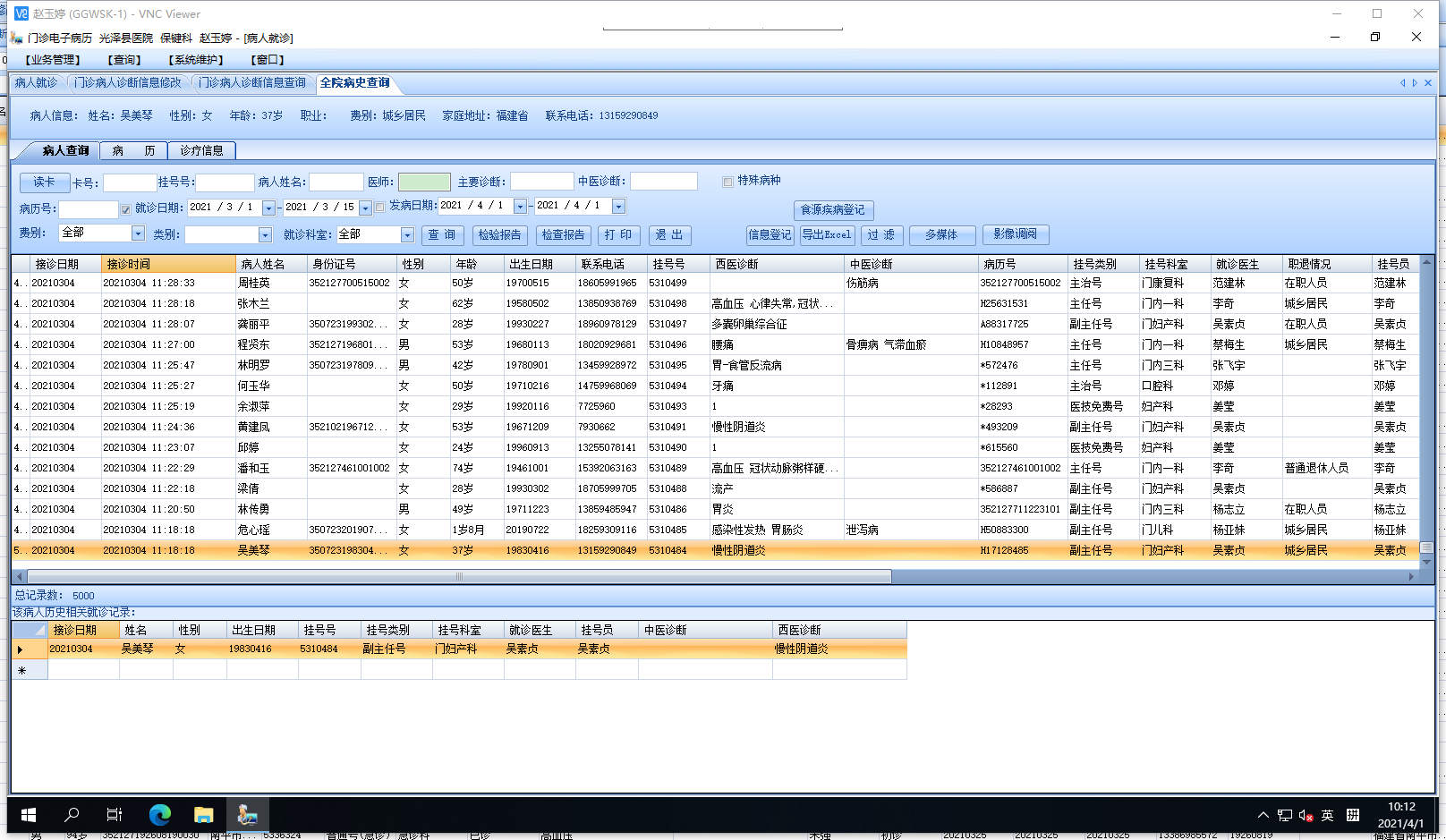
Task: Click the VNC Viewer title bar icon
Action: click(21, 13)
